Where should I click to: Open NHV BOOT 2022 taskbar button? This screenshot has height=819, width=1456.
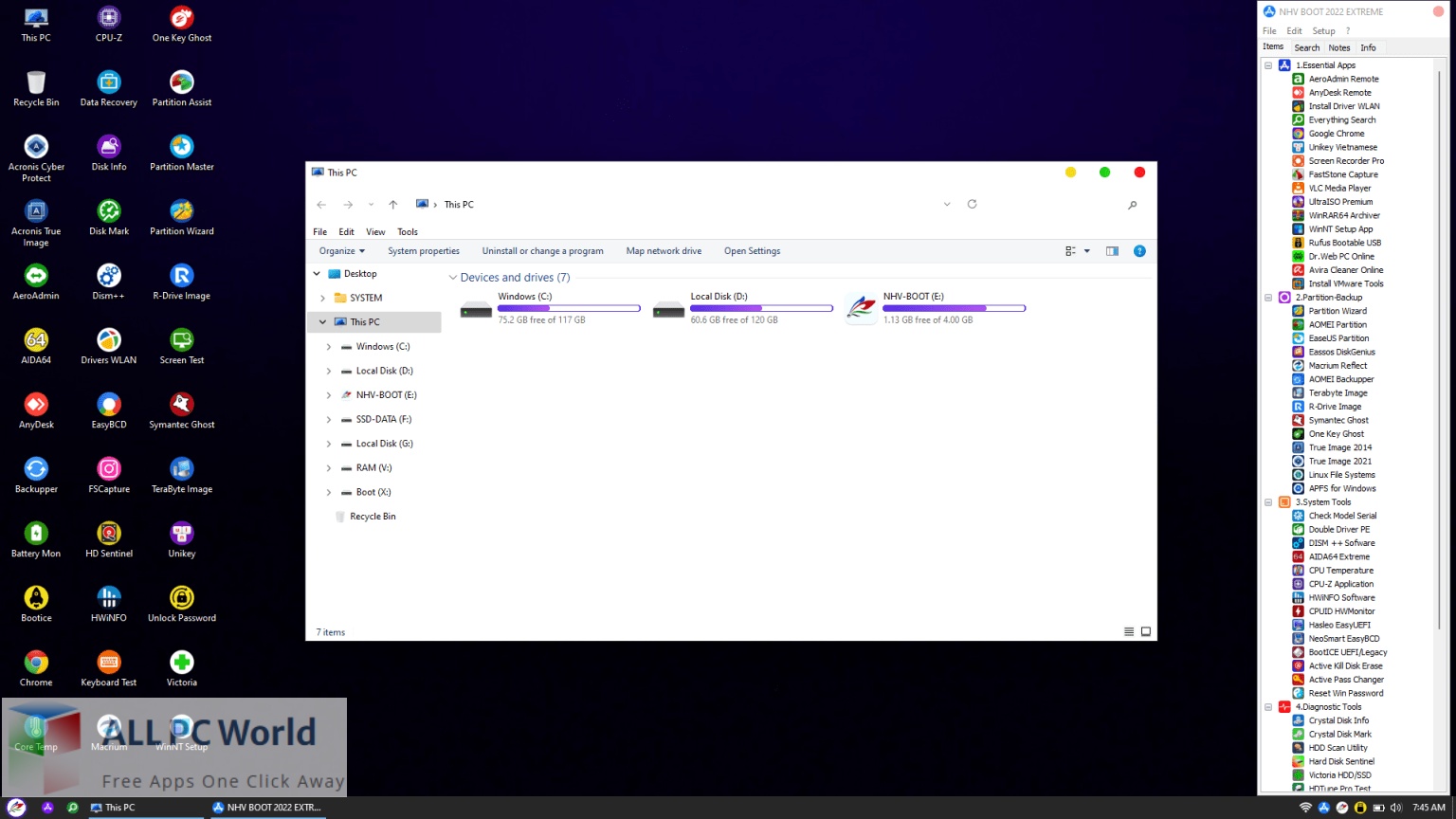pyautogui.click(x=268, y=808)
